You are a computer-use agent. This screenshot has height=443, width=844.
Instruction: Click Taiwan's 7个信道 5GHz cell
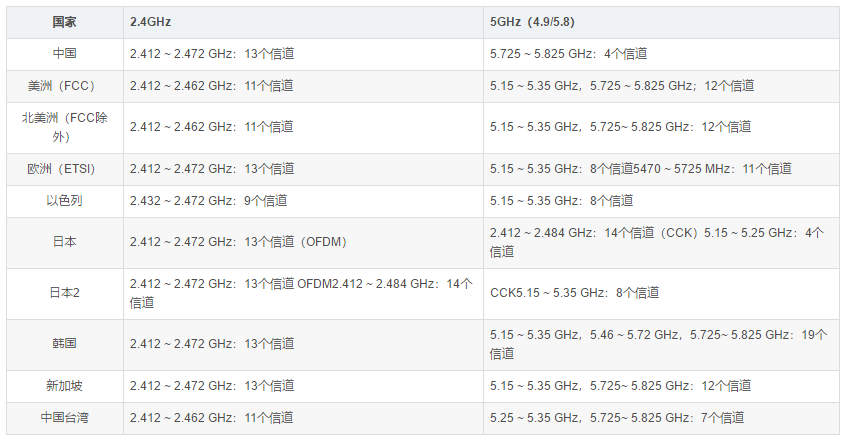[x=617, y=418]
